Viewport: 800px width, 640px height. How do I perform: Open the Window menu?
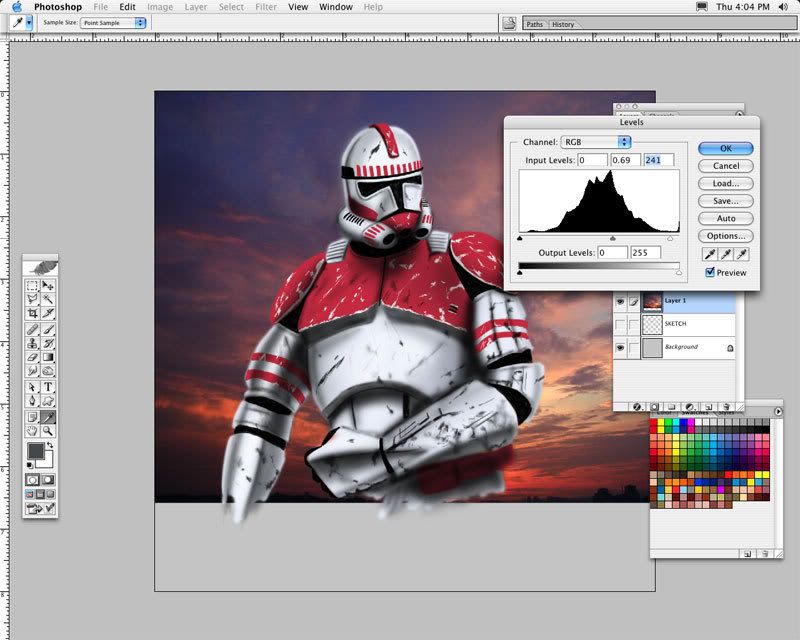(x=336, y=7)
